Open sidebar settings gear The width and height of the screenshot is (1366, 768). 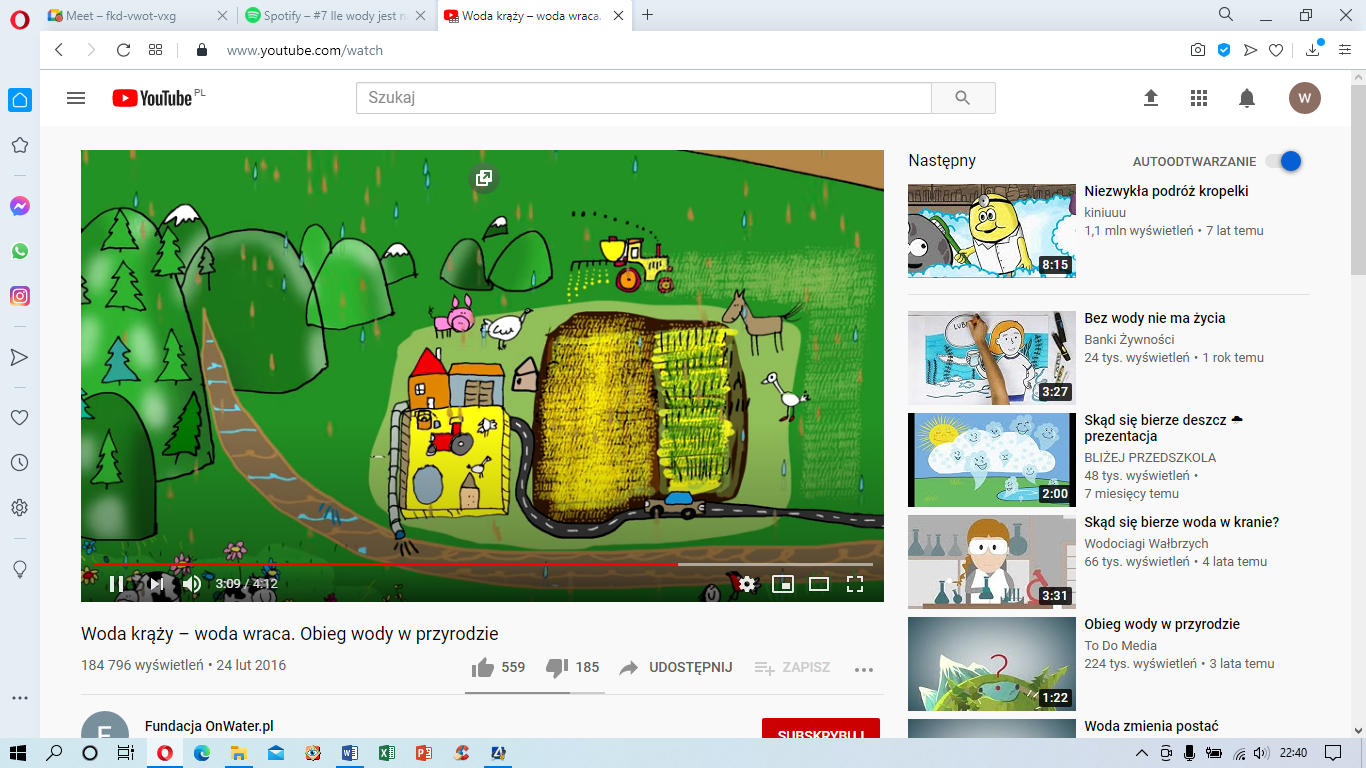19,508
